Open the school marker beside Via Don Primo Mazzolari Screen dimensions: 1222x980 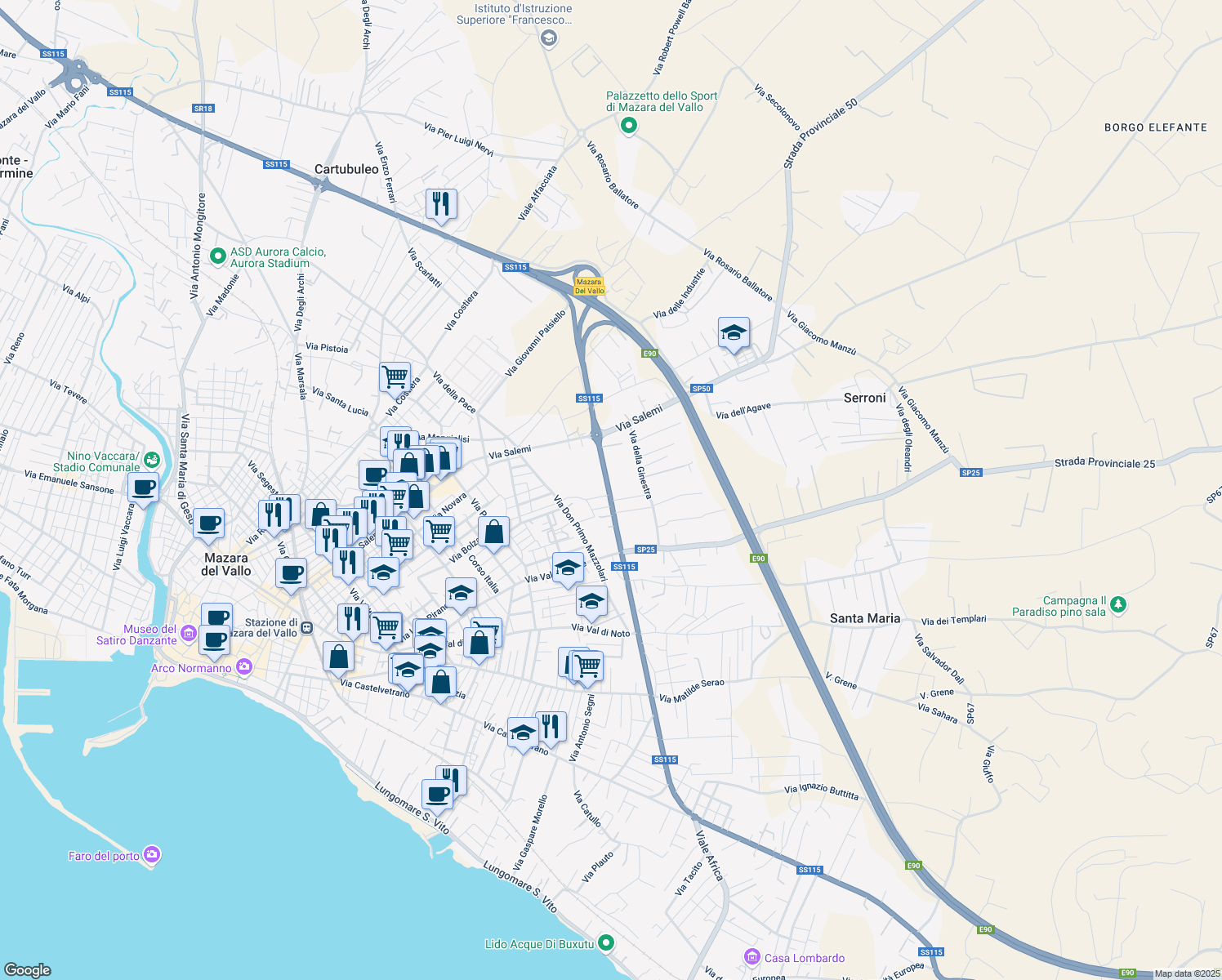click(568, 568)
